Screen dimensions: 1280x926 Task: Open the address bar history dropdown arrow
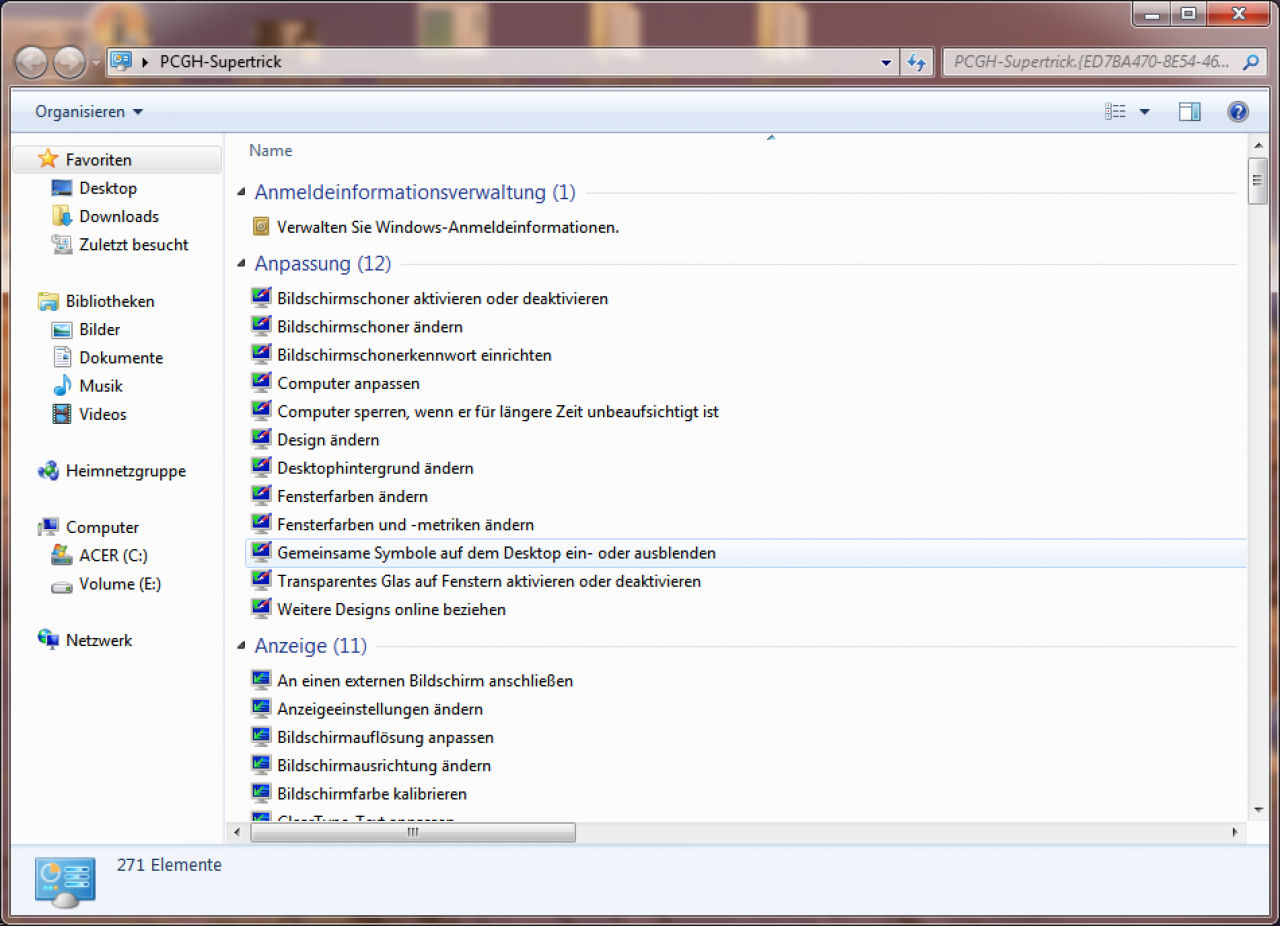[x=886, y=62]
